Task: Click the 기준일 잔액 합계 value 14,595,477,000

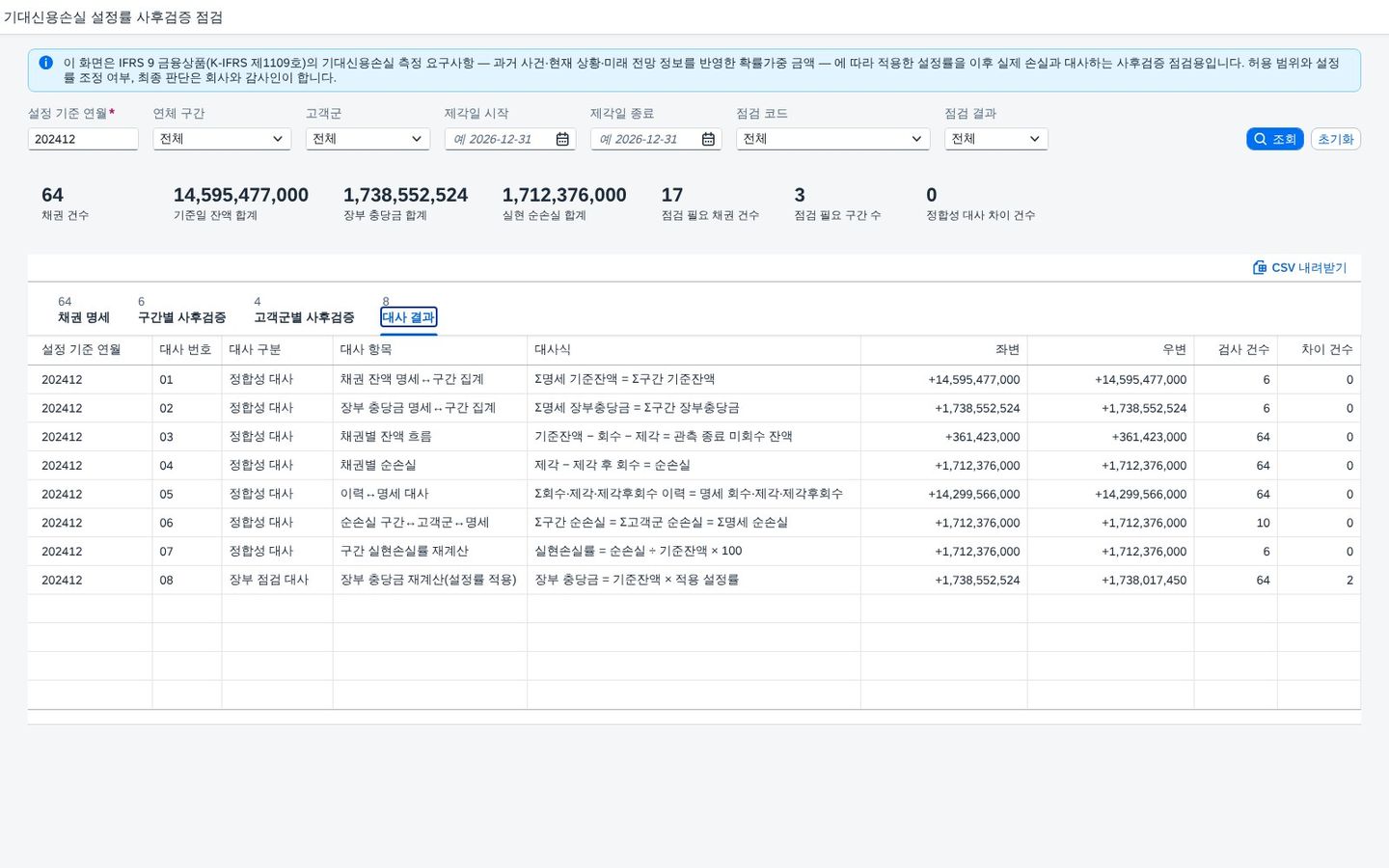Action: coord(241,196)
